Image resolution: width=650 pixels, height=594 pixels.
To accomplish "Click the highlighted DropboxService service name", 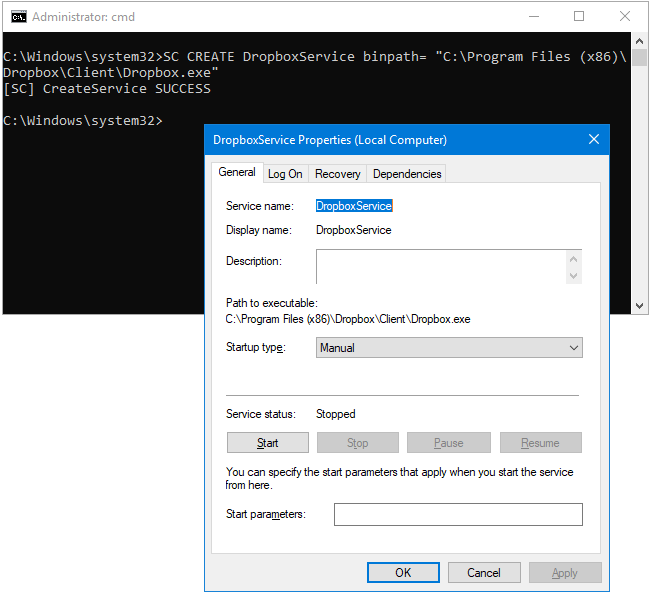I will coord(354,206).
